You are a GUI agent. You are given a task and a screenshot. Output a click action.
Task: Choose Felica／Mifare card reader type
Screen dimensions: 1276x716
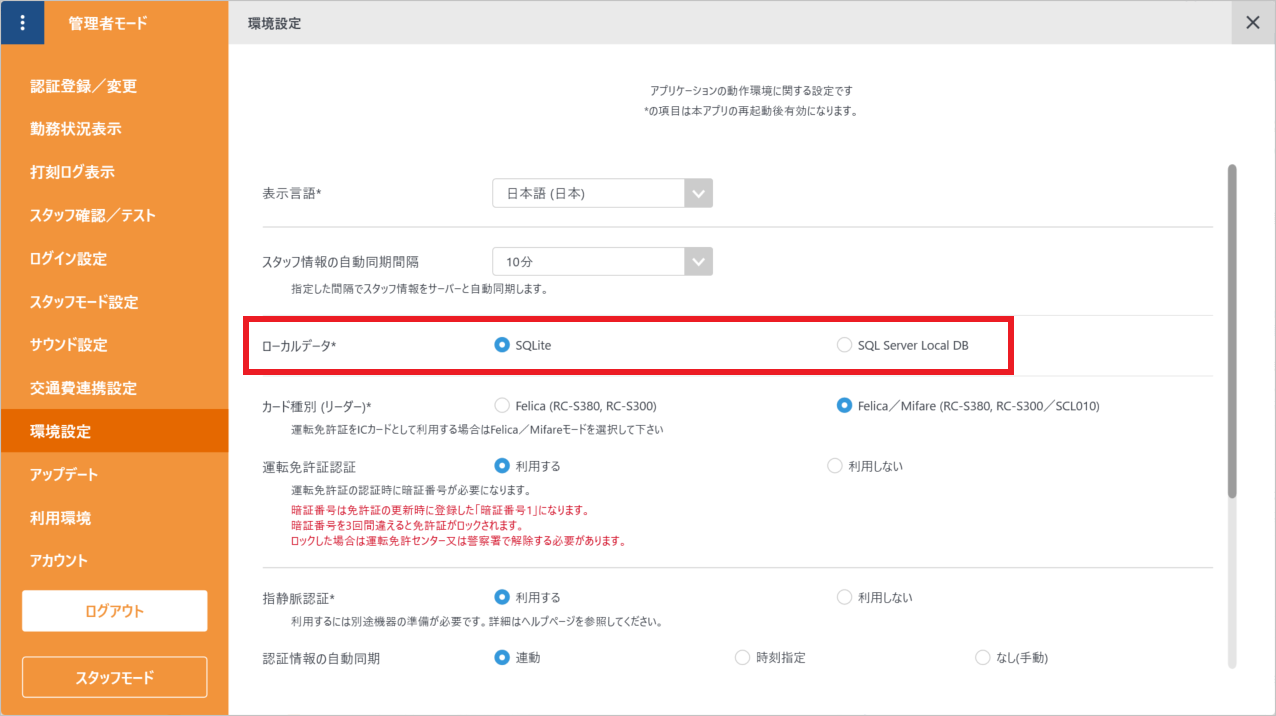967,406
